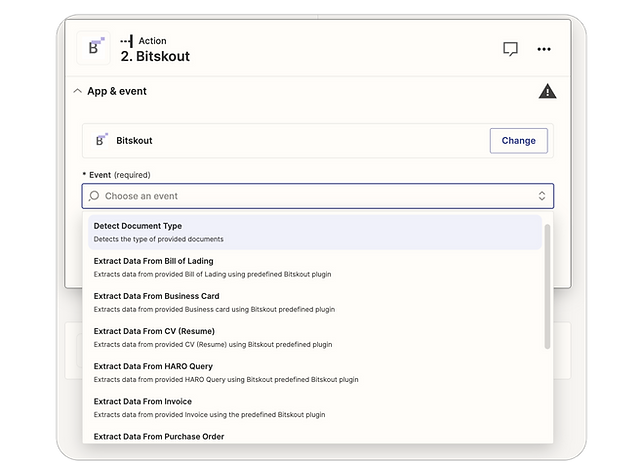Screen dimensions: 643x473
Task: Toggle the event dropdown up-down arrows
Action: [542, 196]
